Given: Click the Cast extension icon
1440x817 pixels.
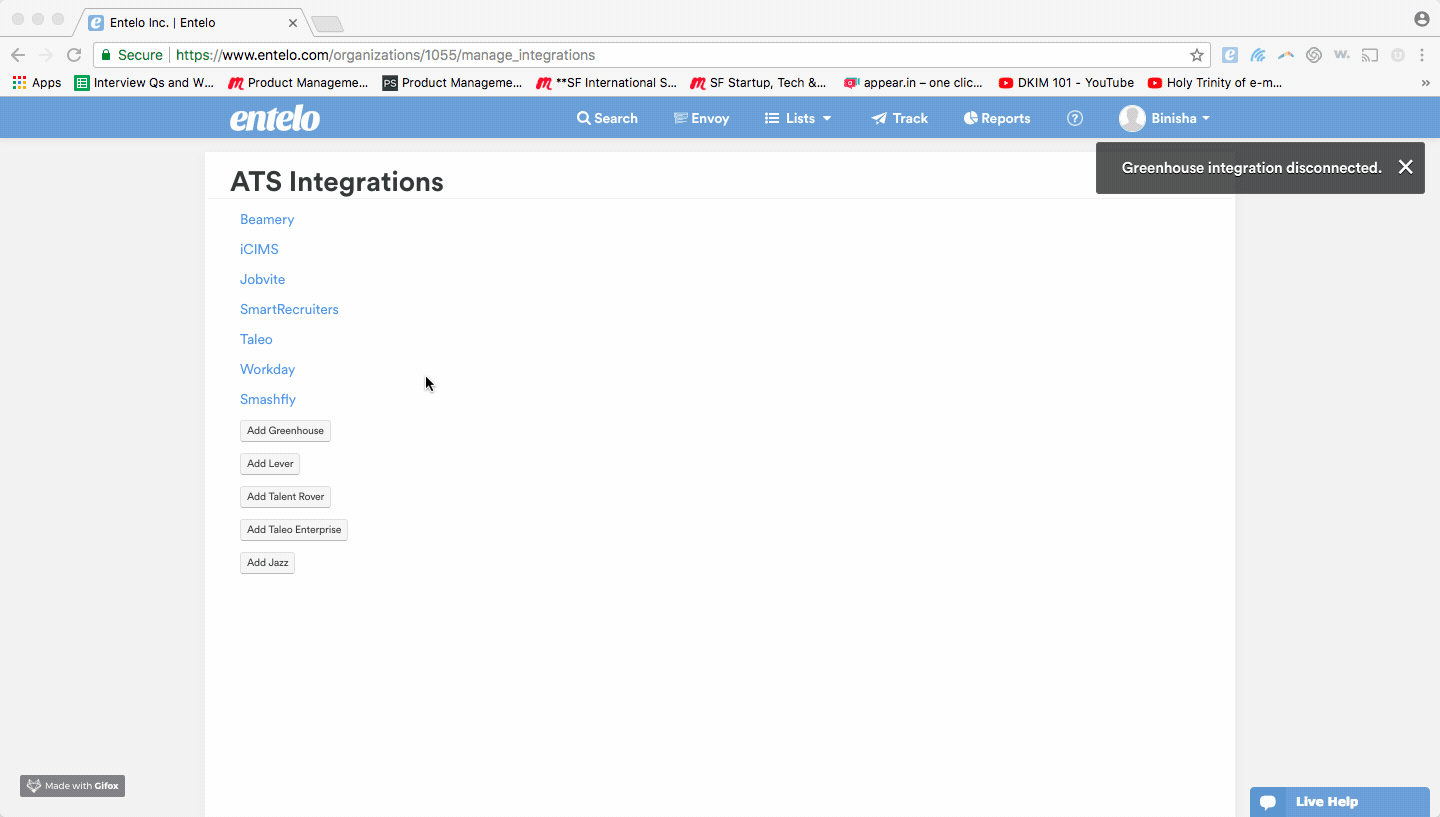Looking at the screenshot, I should [1370, 55].
